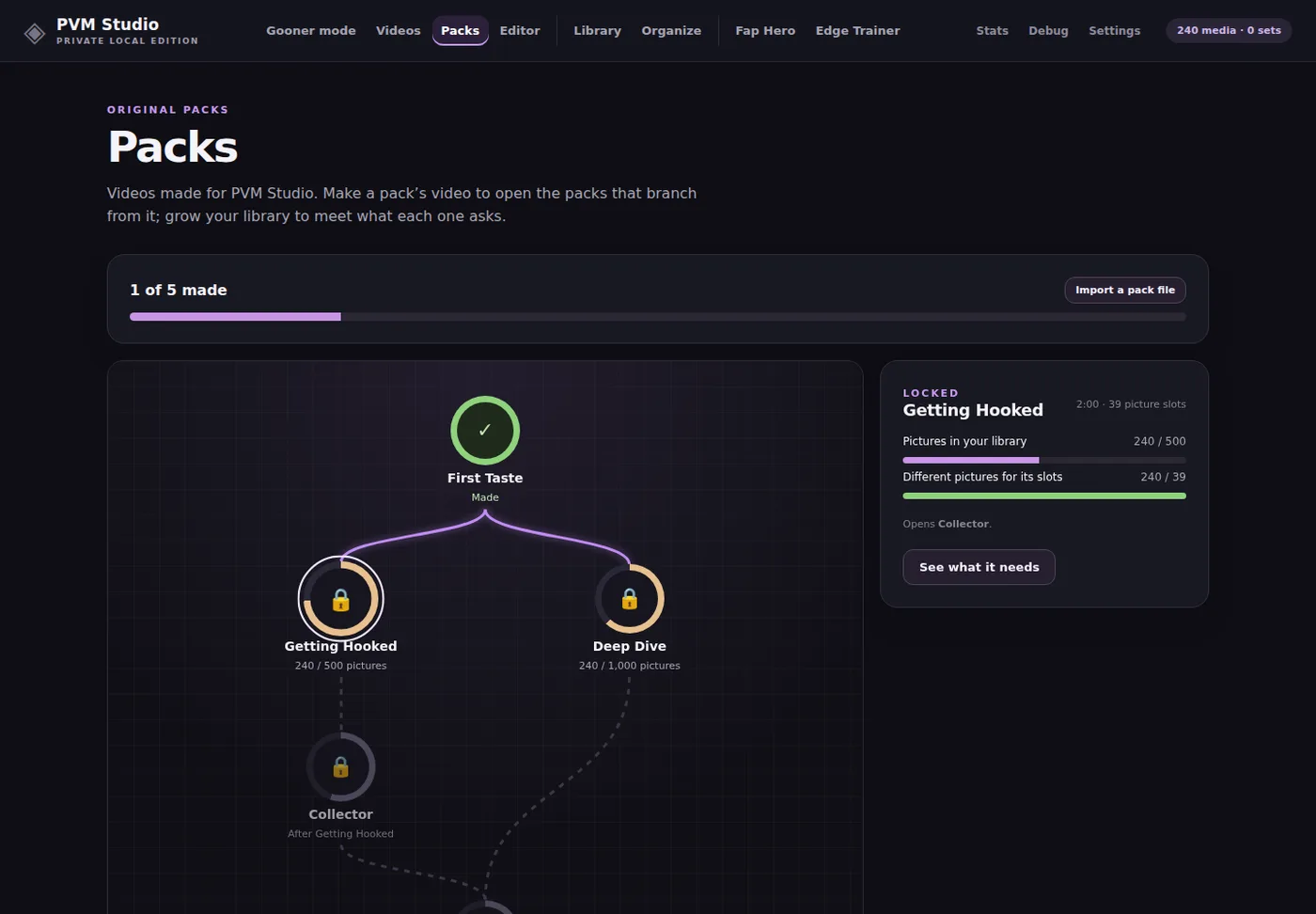Click the Pictures in your library progress bar
This screenshot has width=1316, height=914.
click(1044, 460)
